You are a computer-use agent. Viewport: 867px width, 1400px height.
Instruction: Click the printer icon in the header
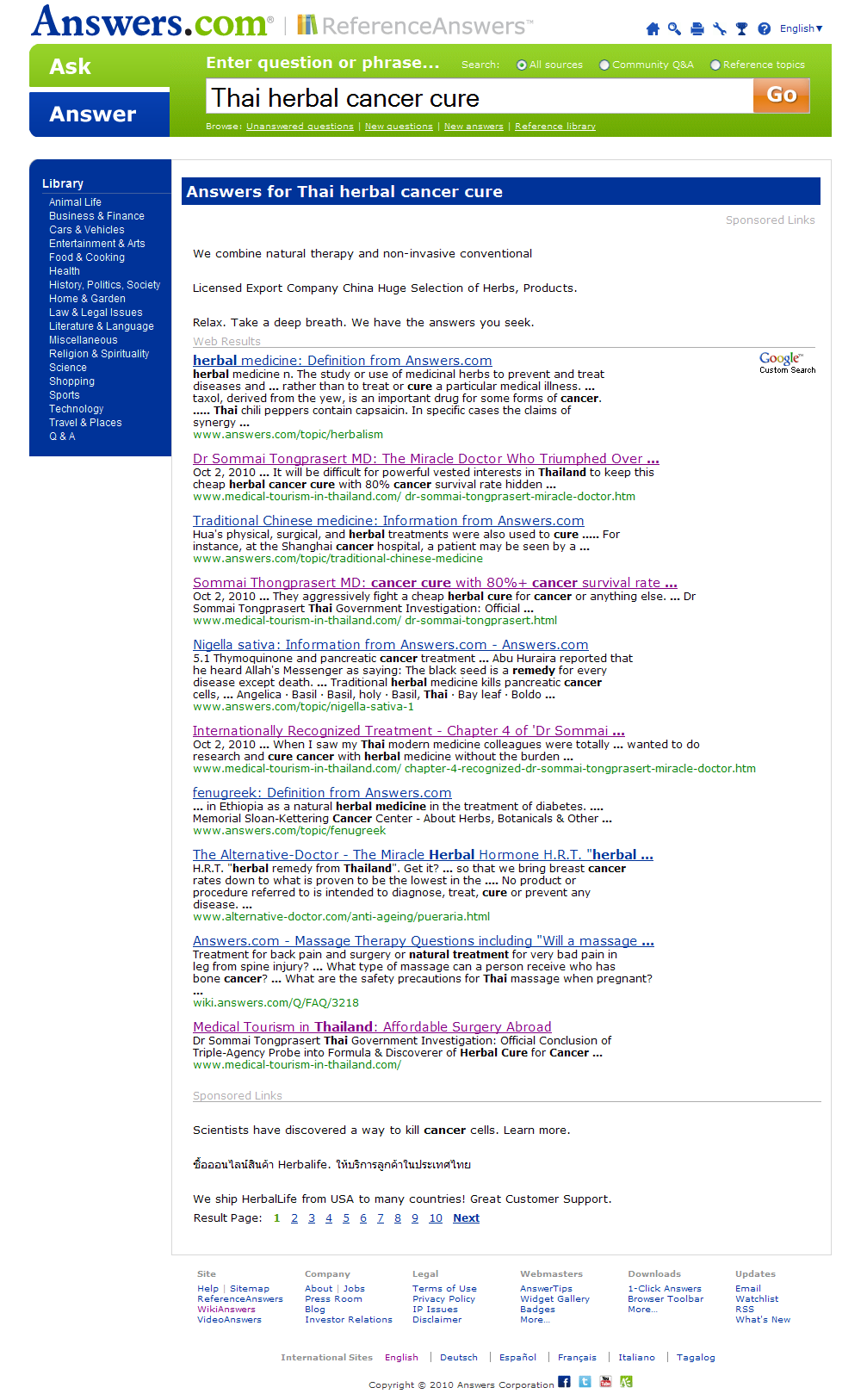pyautogui.click(x=697, y=29)
